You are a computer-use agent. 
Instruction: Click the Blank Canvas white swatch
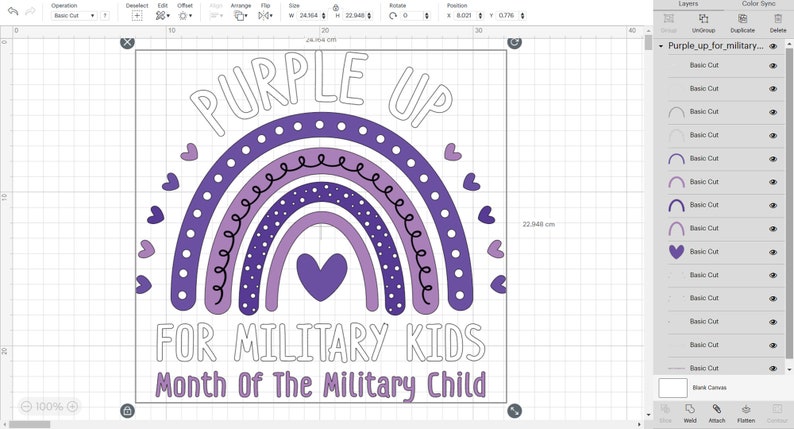pyautogui.click(x=672, y=388)
